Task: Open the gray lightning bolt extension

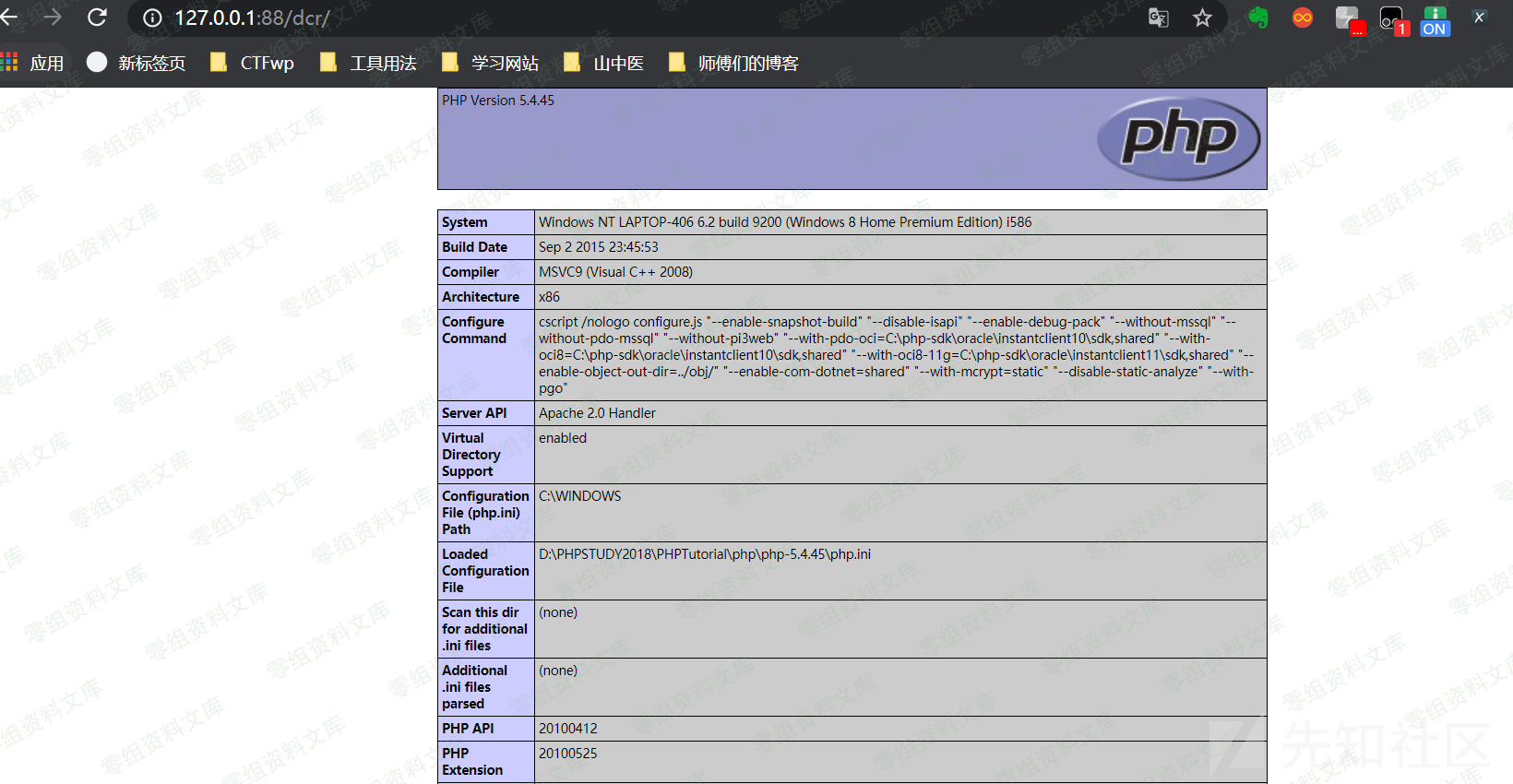Action: click(x=1348, y=19)
